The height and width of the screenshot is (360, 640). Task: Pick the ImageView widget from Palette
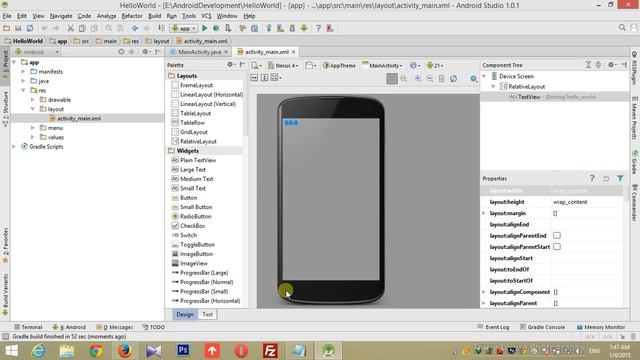194,263
